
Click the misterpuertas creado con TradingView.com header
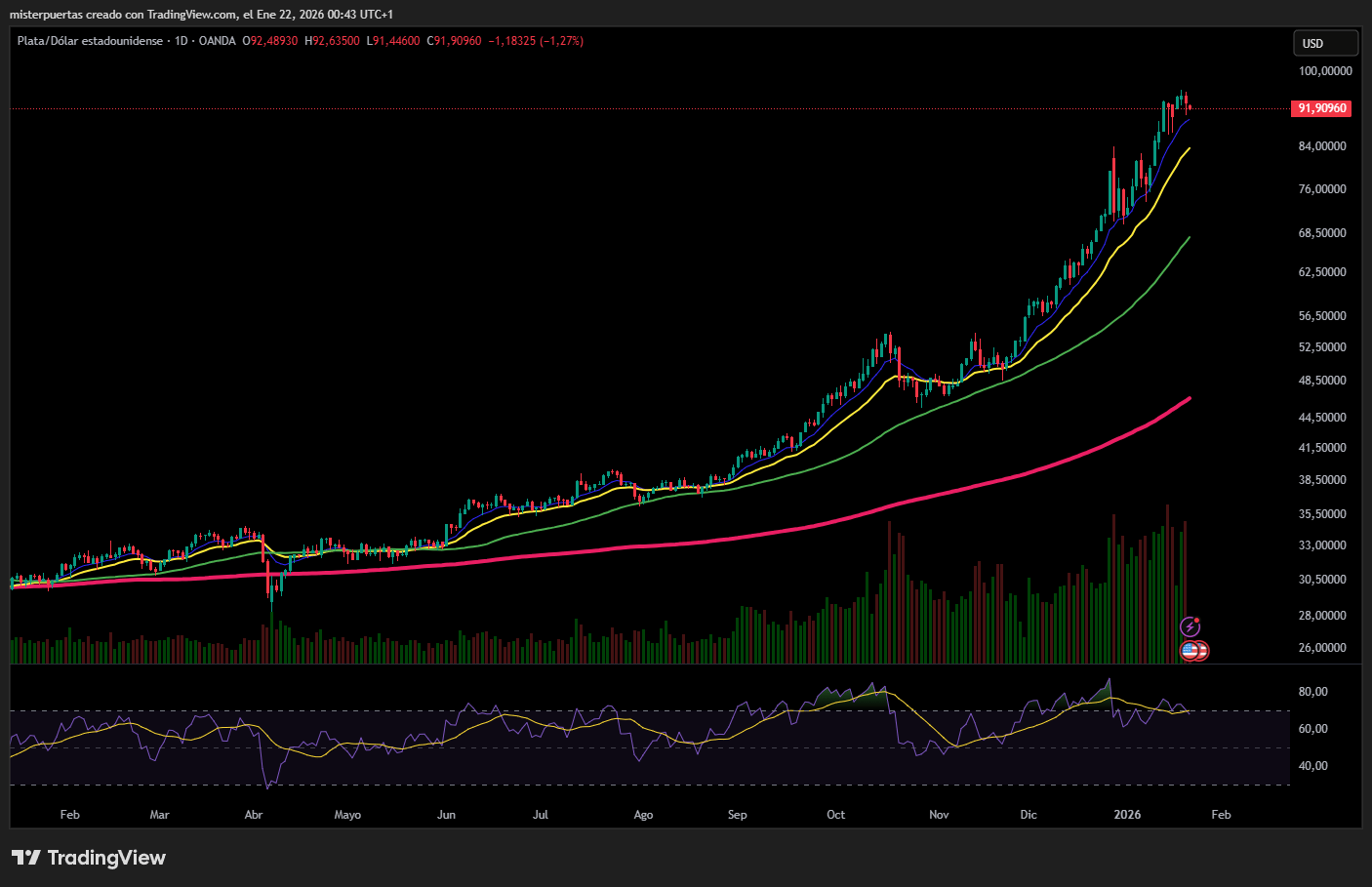click(x=201, y=15)
